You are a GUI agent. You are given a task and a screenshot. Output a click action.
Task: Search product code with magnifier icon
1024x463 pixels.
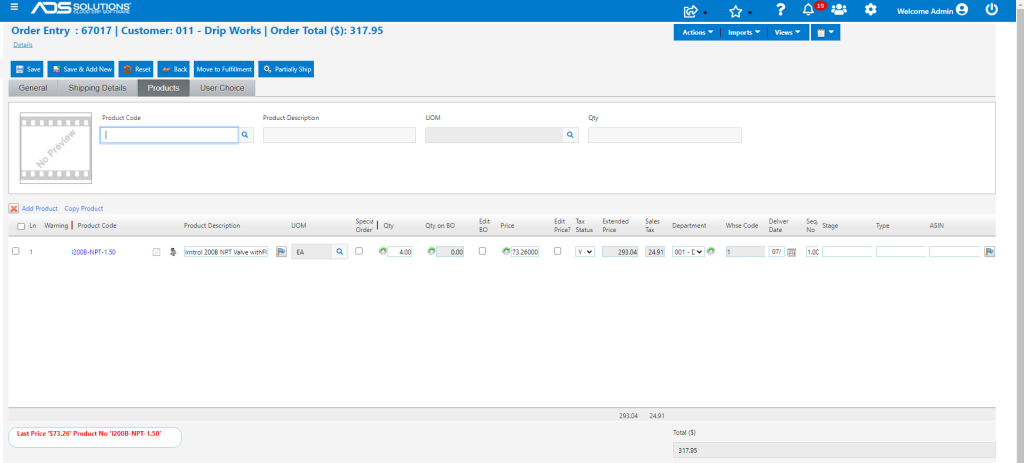(x=246, y=135)
